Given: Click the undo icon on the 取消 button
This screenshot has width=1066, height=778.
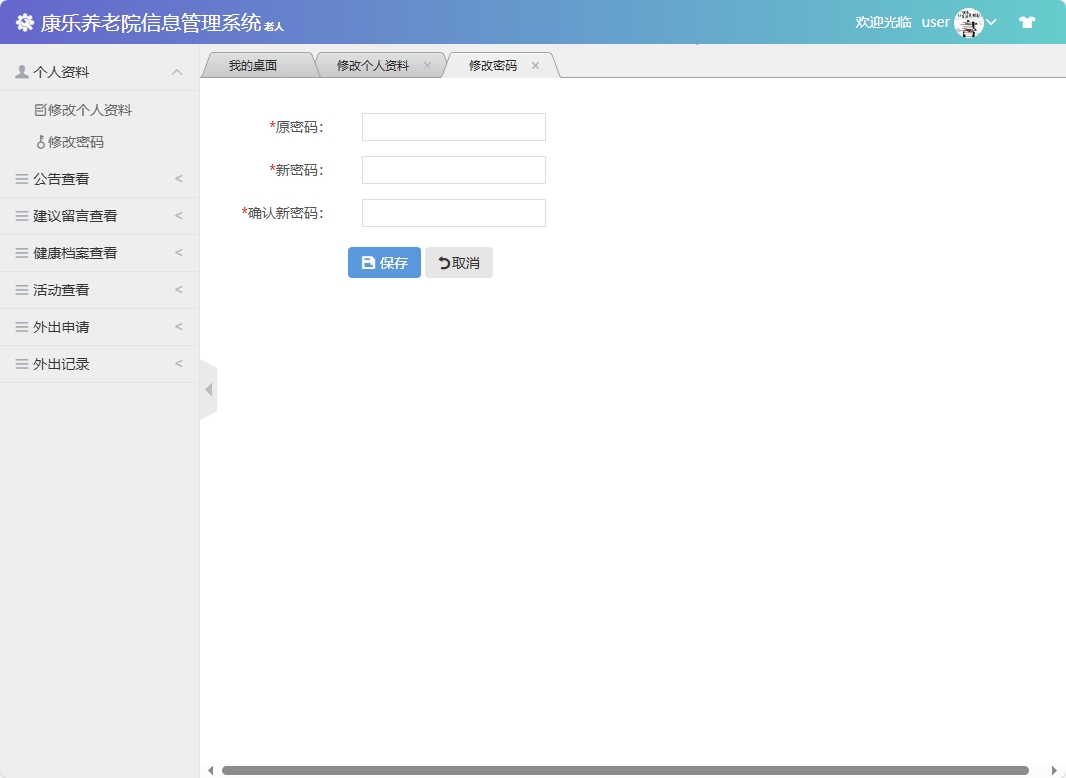Looking at the screenshot, I should 441,262.
